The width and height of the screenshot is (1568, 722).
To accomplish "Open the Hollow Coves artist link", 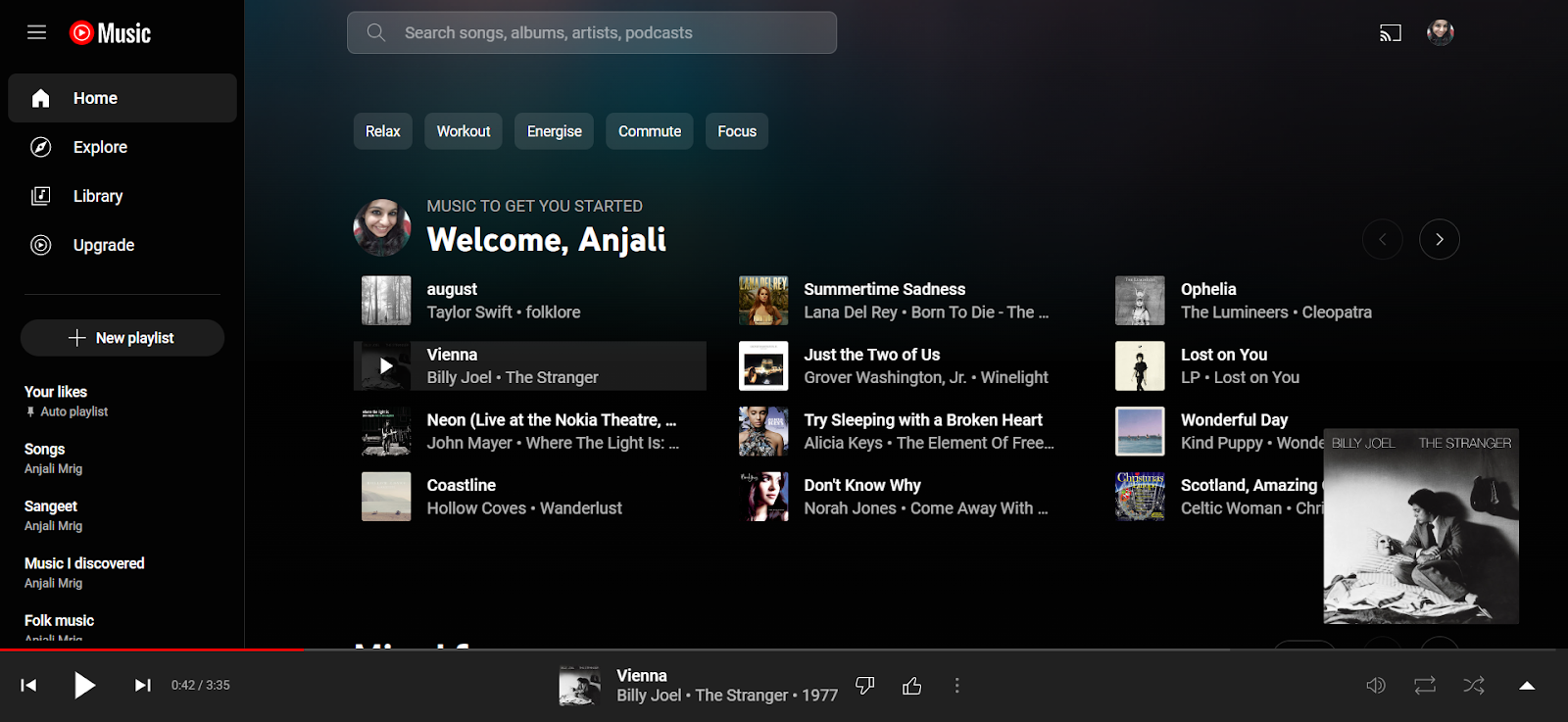I will (x=476, y=508).
